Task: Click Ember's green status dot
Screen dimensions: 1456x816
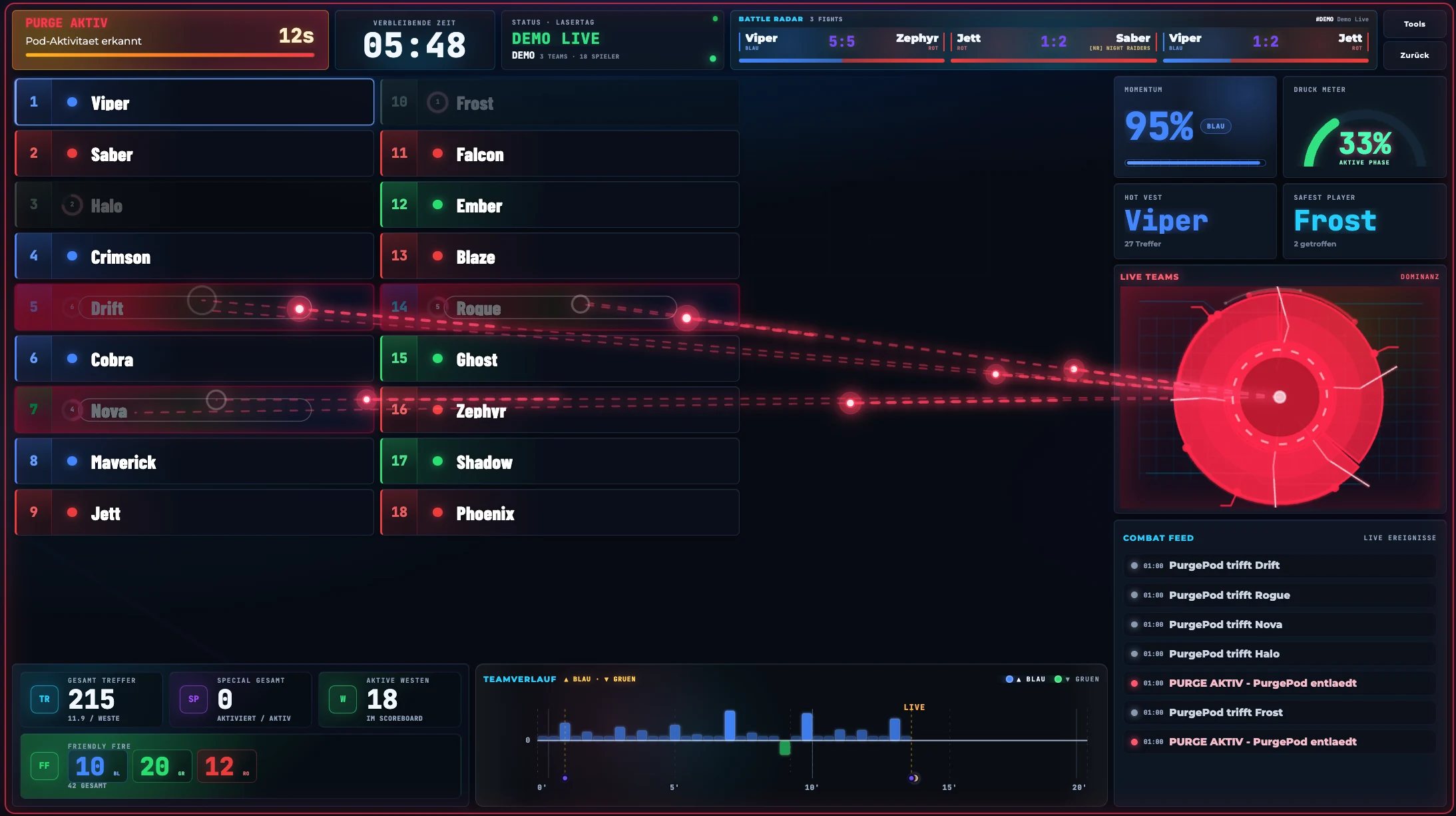Action: 437,204
